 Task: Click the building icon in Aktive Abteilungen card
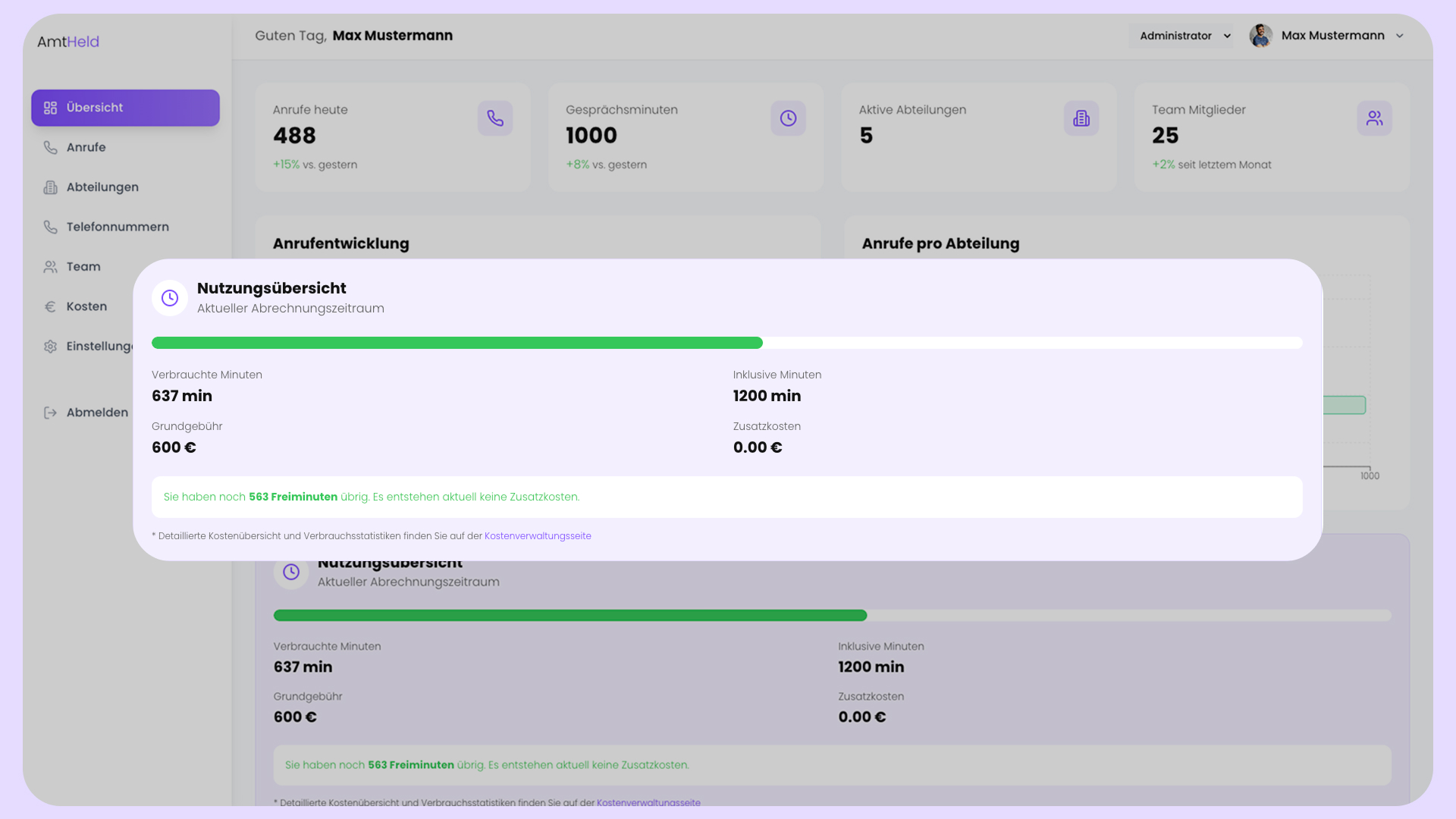coord(1081,118)
